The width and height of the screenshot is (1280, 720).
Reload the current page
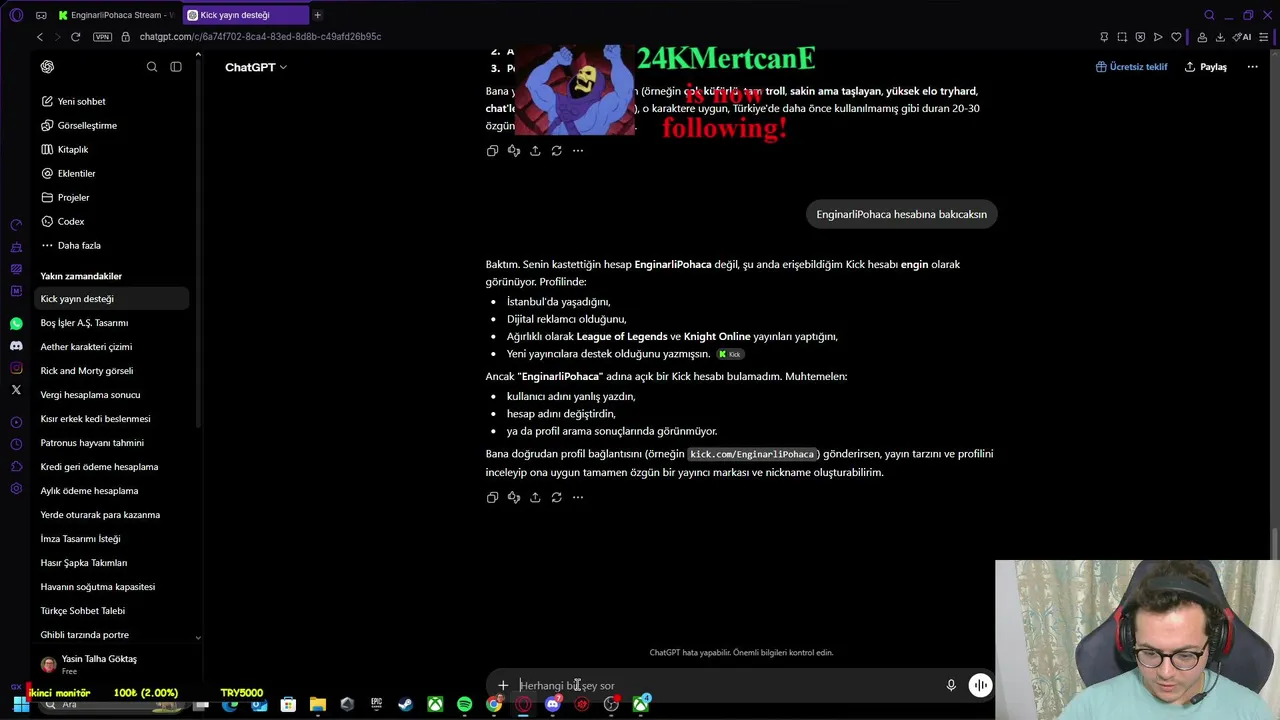pyautogui.click(x=75, y=37)
